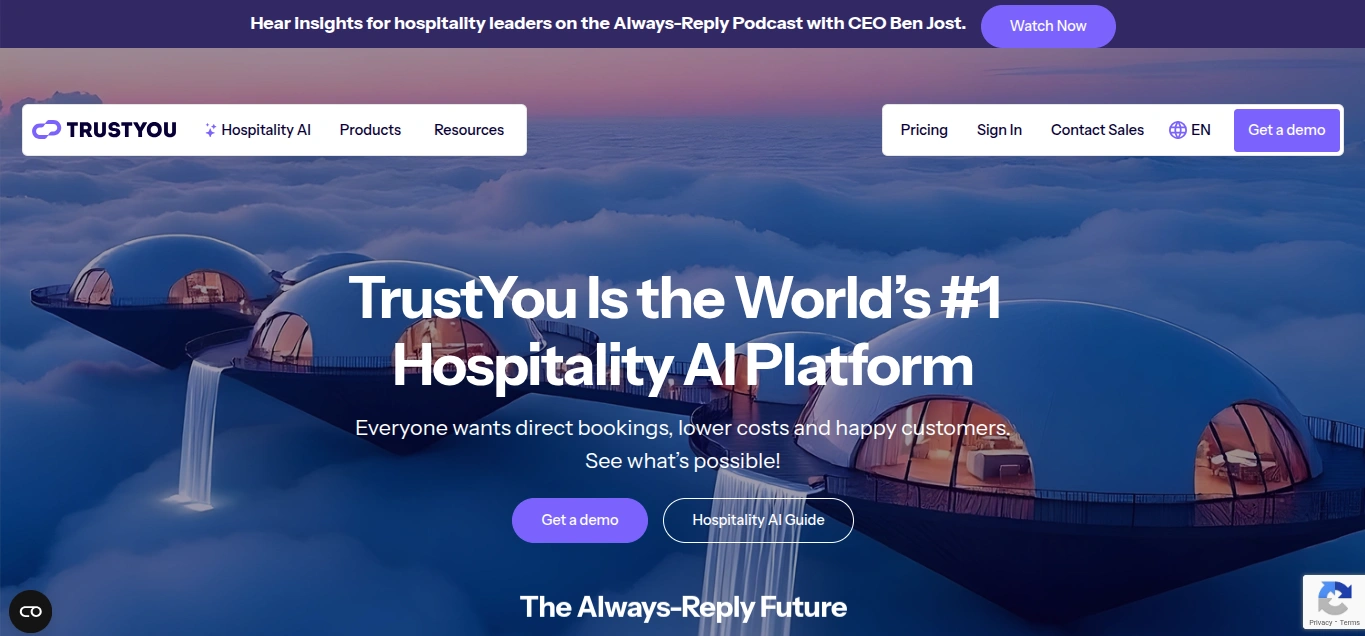Click the hero Get a demo button
This screenshot has height=636, width=1365.
click(x=580, y=520)
